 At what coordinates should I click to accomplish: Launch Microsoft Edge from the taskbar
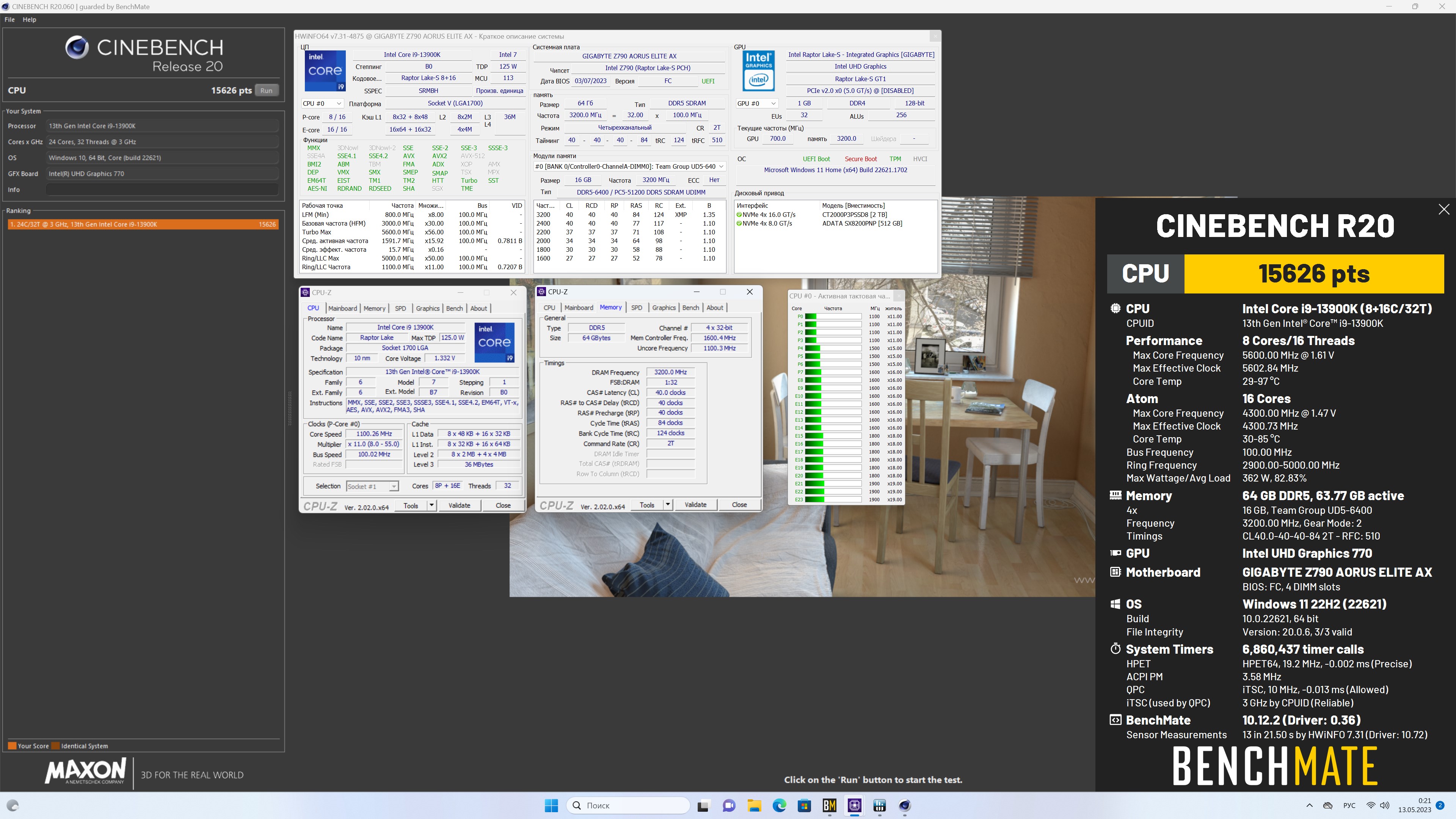point(780,805)
